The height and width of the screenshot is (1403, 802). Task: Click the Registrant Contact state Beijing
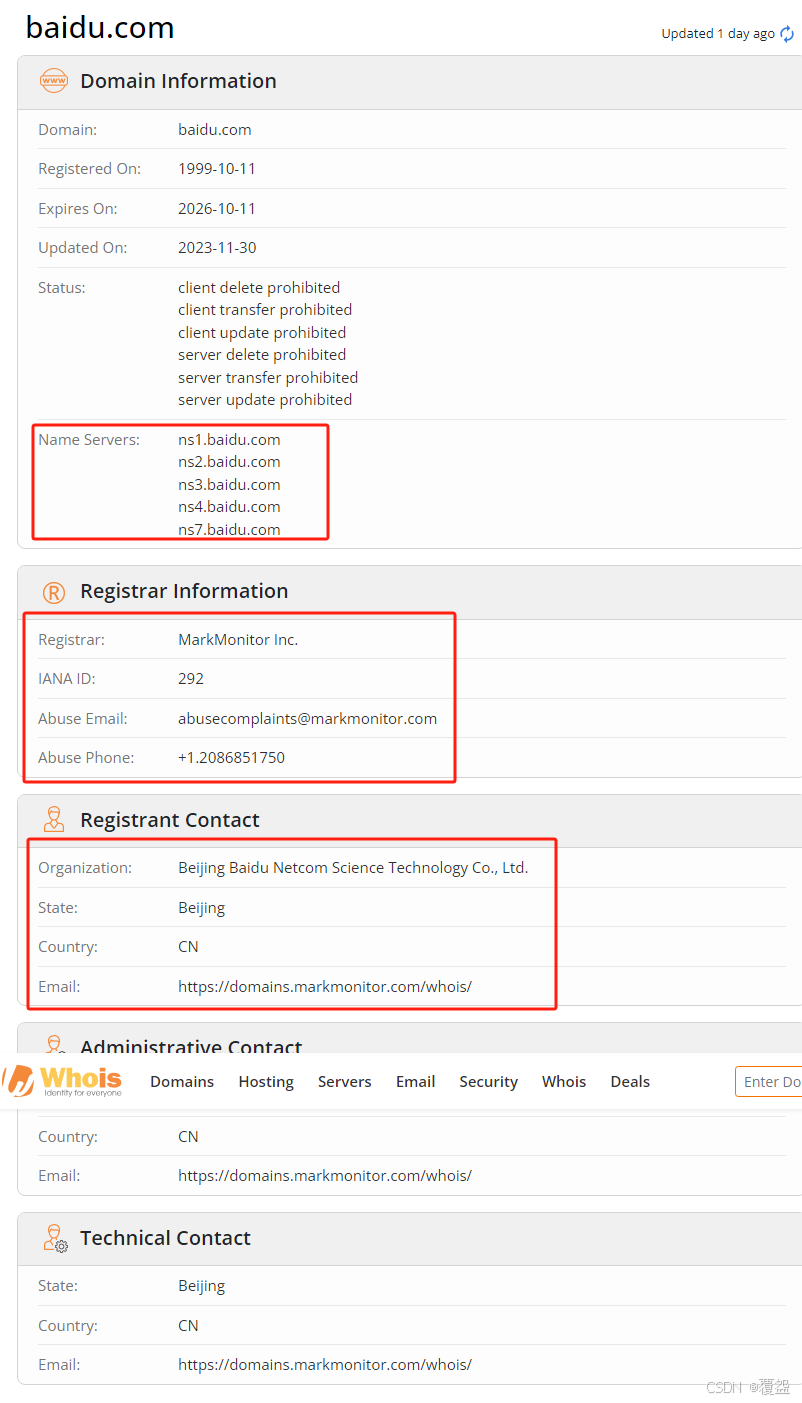click(201, 908)
